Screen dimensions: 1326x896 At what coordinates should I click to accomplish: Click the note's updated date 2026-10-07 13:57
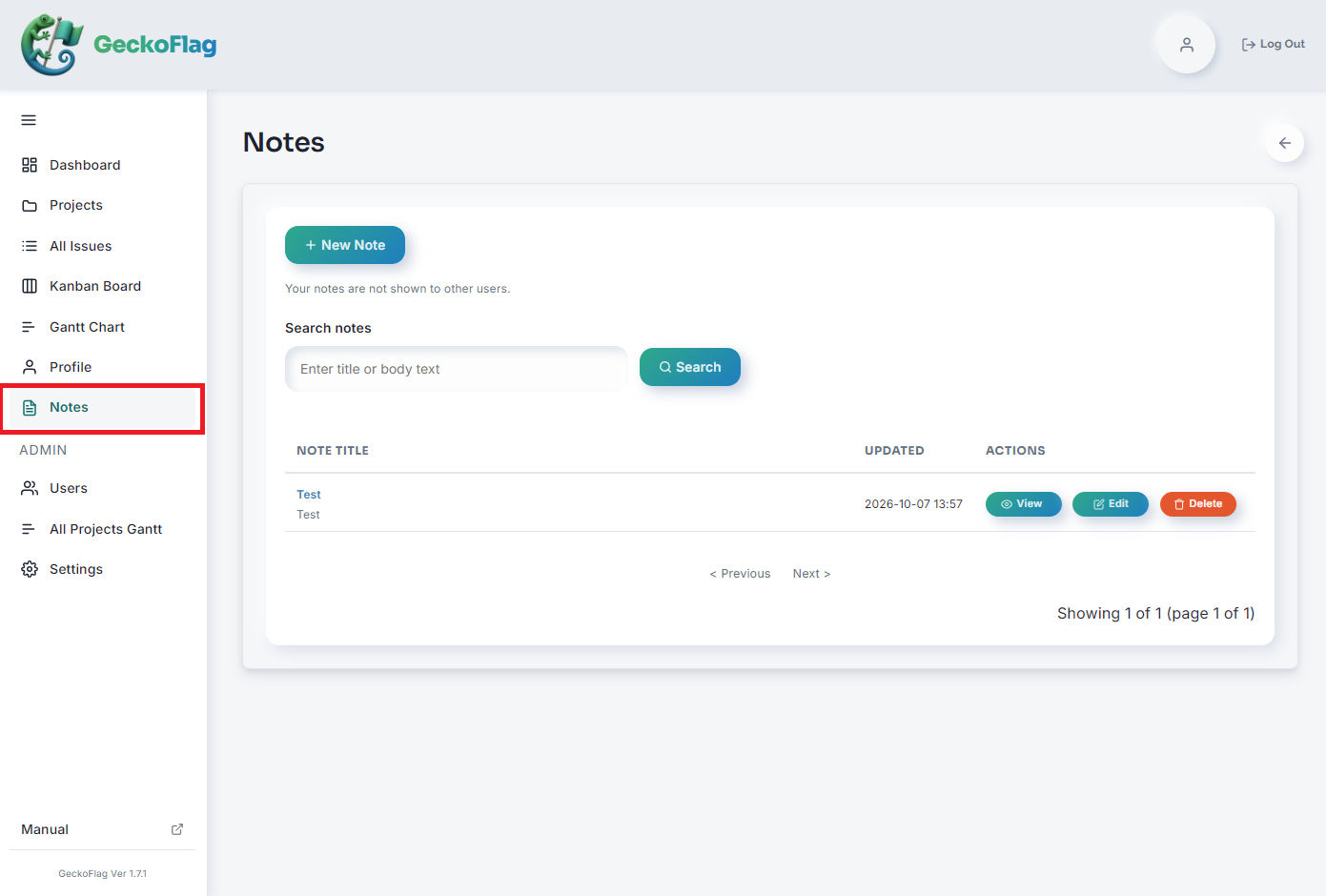click(x=913, y=504)
